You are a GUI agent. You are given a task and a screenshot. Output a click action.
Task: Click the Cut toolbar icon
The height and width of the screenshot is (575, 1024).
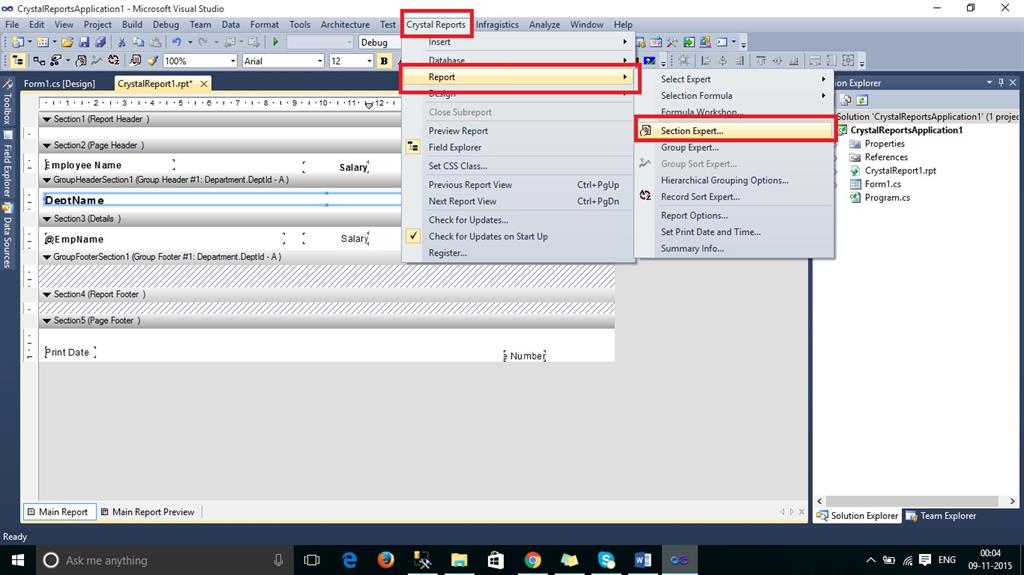click(x=121, y=42)
